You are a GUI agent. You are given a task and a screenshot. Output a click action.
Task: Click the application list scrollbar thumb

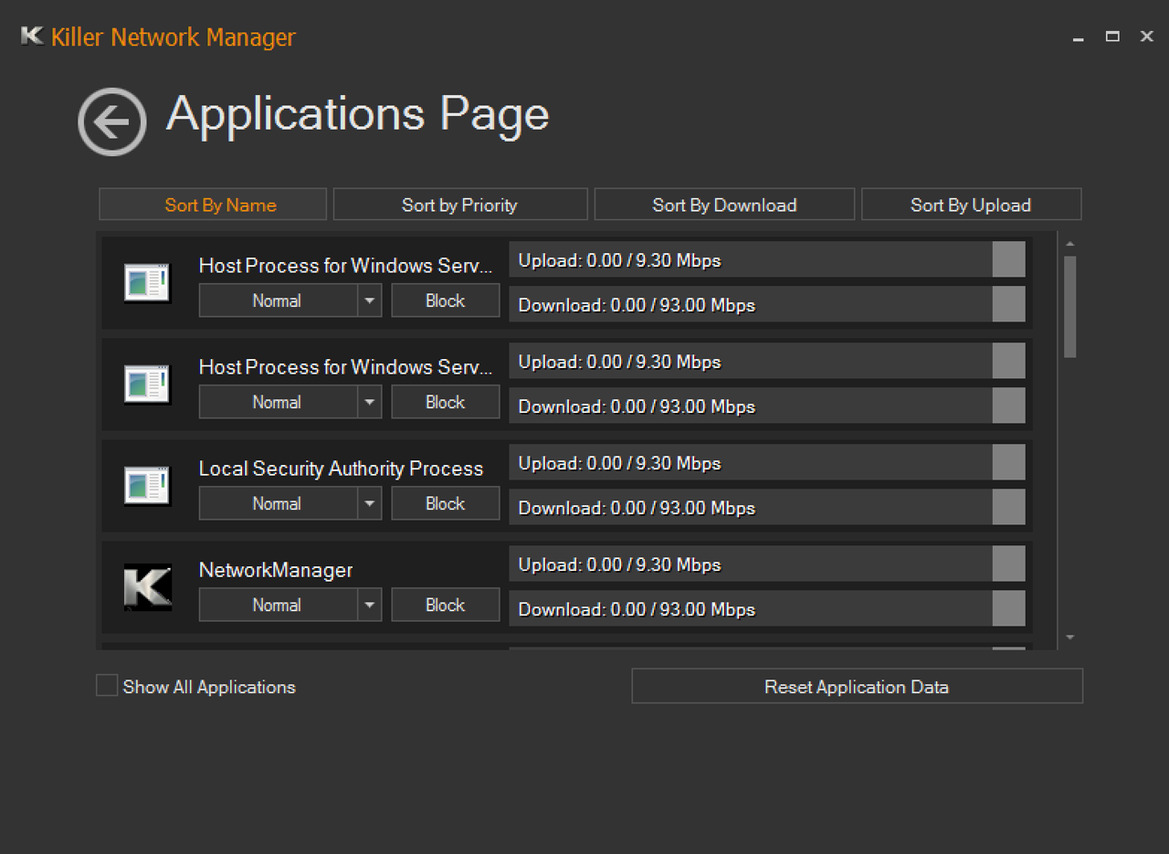tap(1070, 307)
